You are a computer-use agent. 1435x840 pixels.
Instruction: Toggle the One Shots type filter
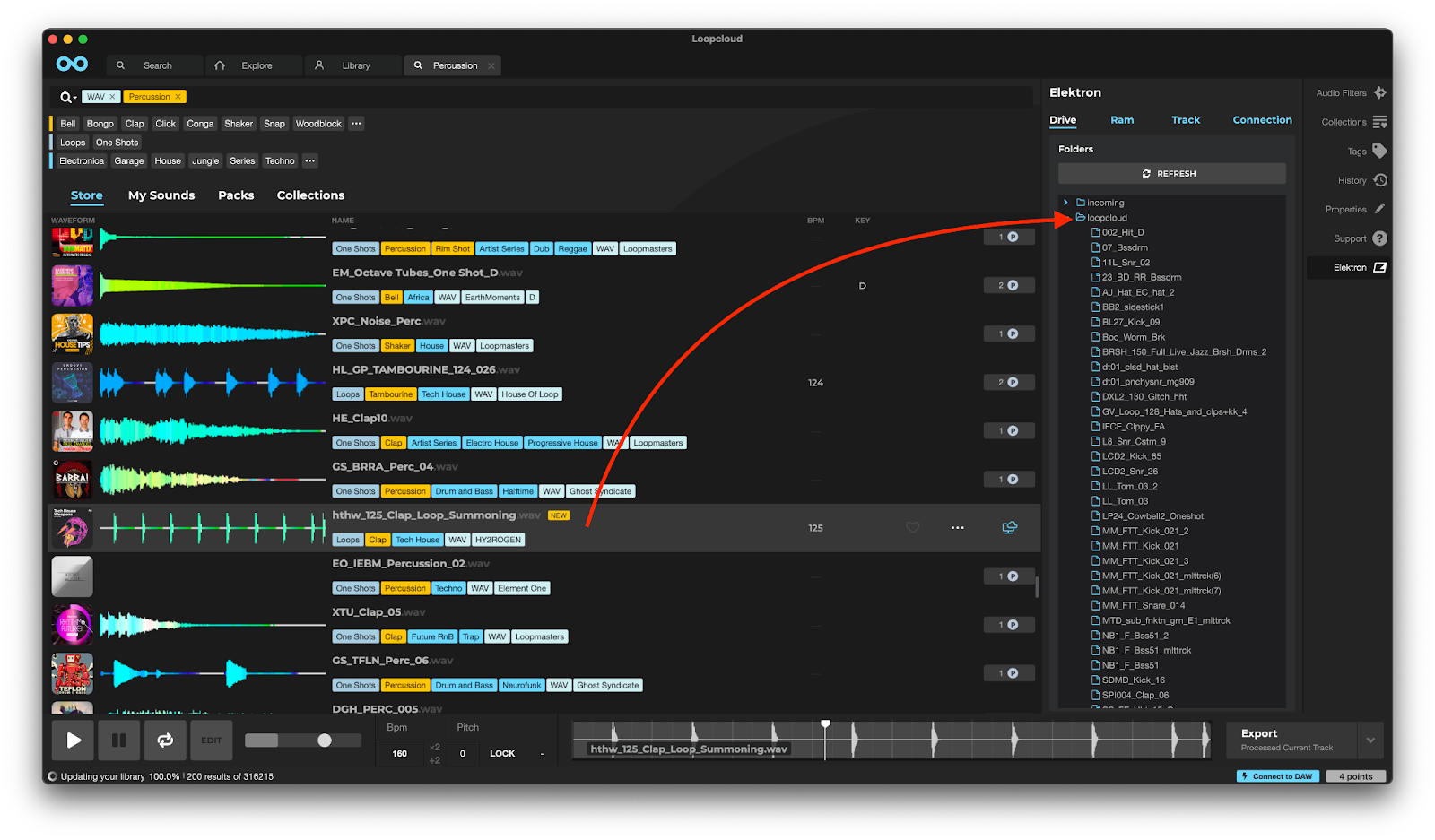117,143
